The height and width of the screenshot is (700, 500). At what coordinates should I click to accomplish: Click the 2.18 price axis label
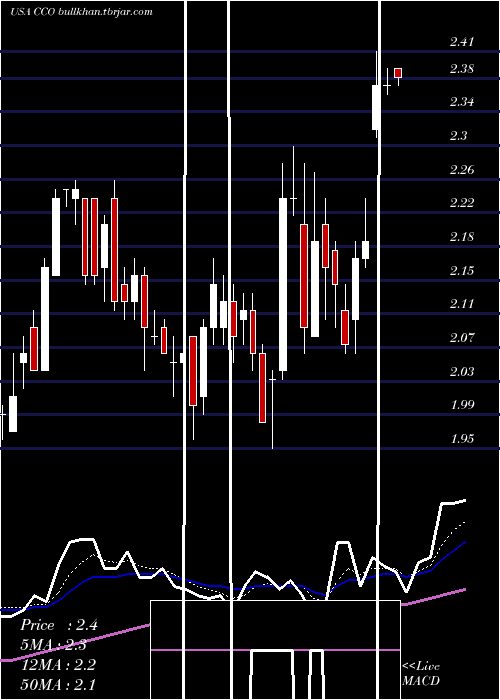(462, 237)
